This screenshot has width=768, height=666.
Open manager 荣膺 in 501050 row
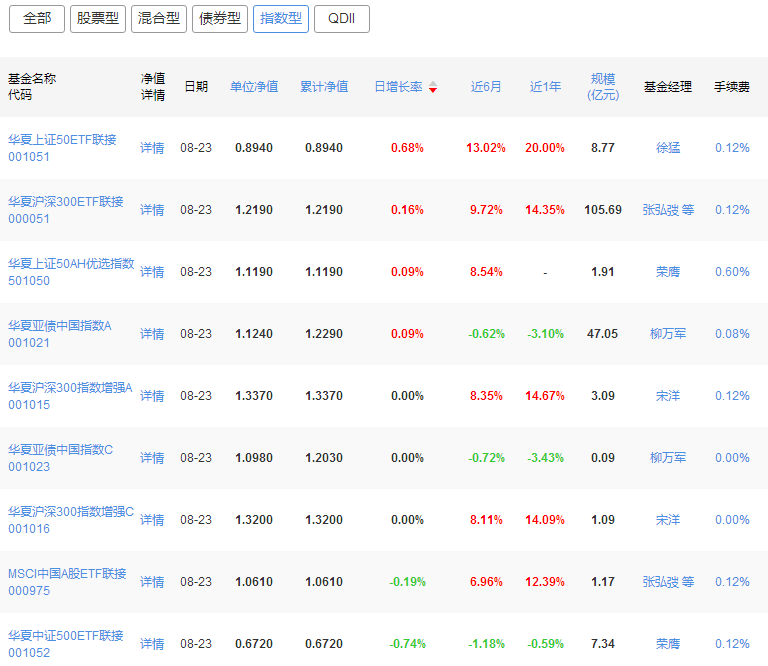[x=668, y=272]
